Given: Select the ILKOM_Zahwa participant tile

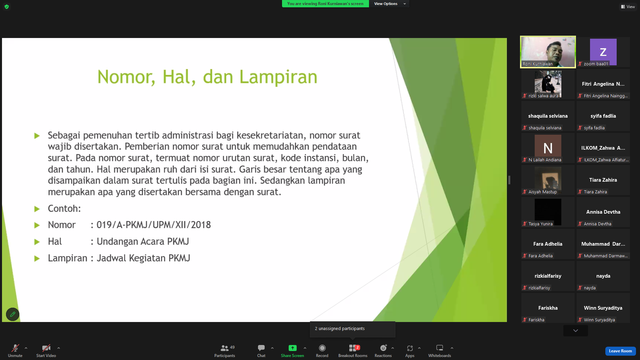Looking at the screenshot, I should coord(603,148).
